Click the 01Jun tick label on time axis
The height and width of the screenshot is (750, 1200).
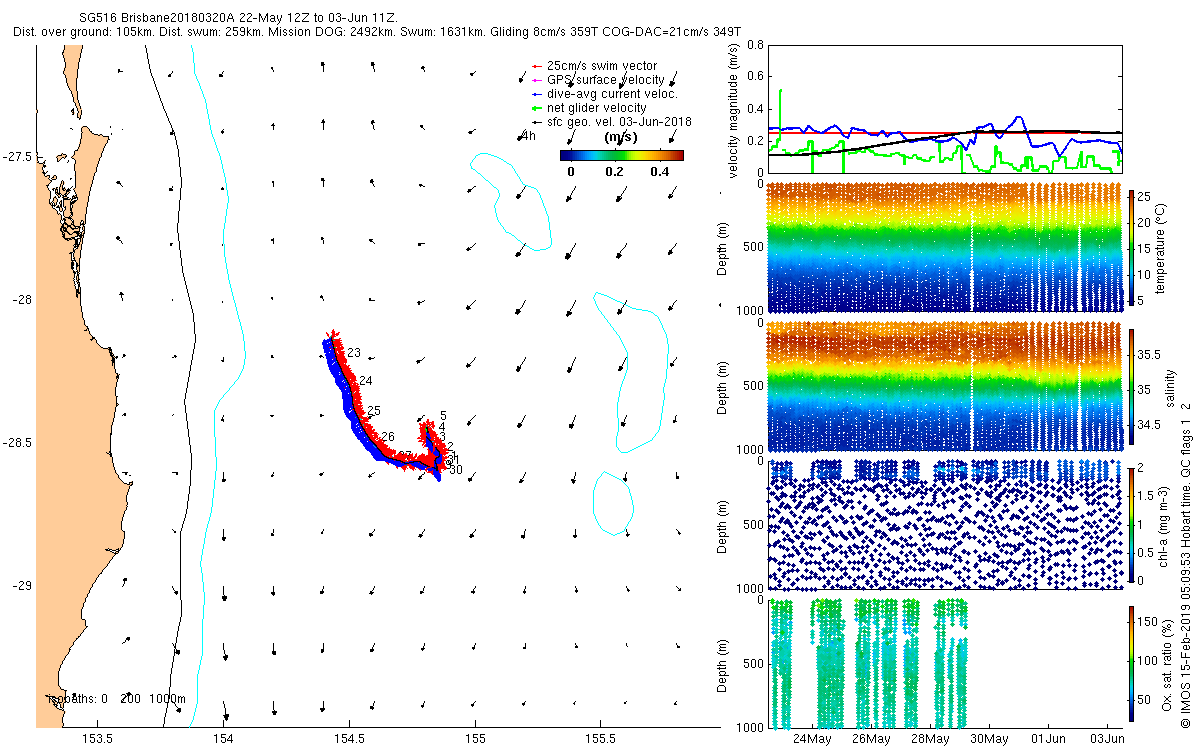pyautogui.click(x=1048, y=739)
